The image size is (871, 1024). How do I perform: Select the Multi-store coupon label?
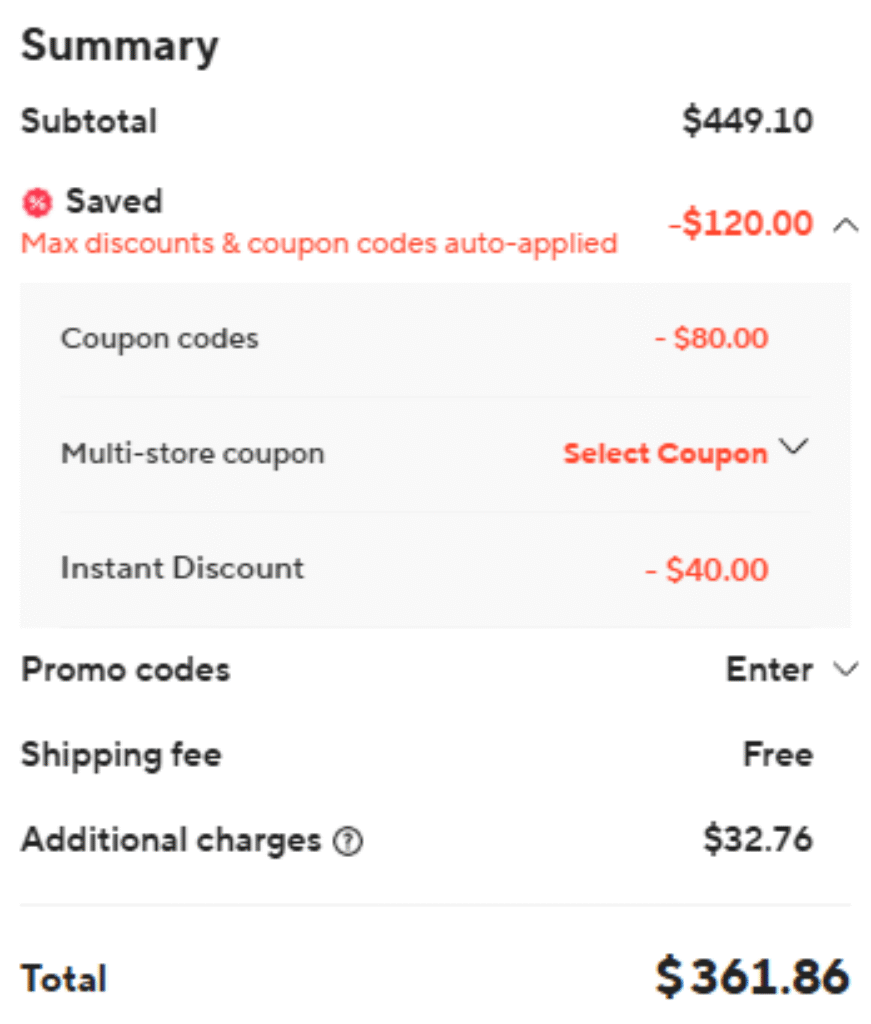click(x=193, y=454)
